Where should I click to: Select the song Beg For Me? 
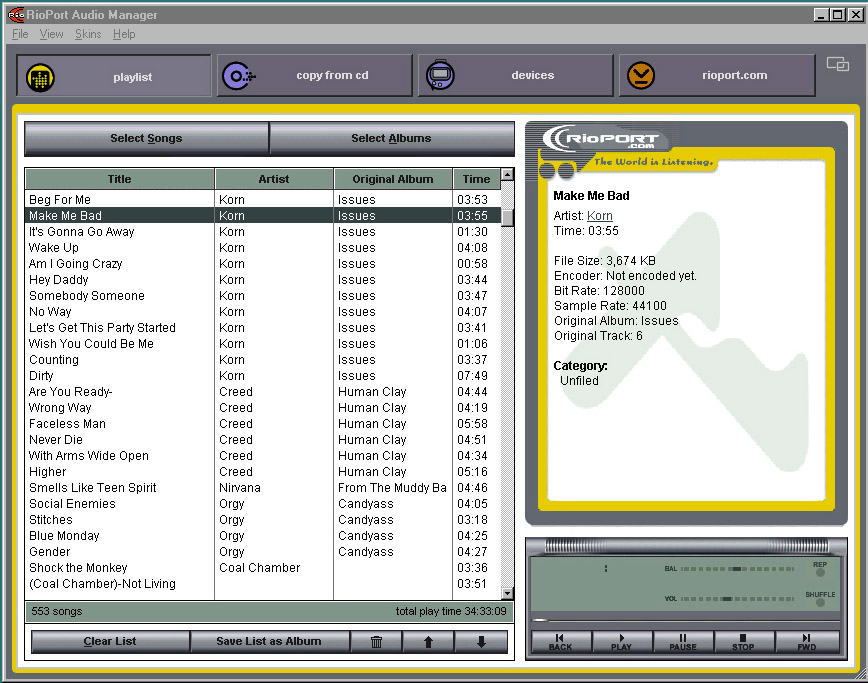click(263, 200)
